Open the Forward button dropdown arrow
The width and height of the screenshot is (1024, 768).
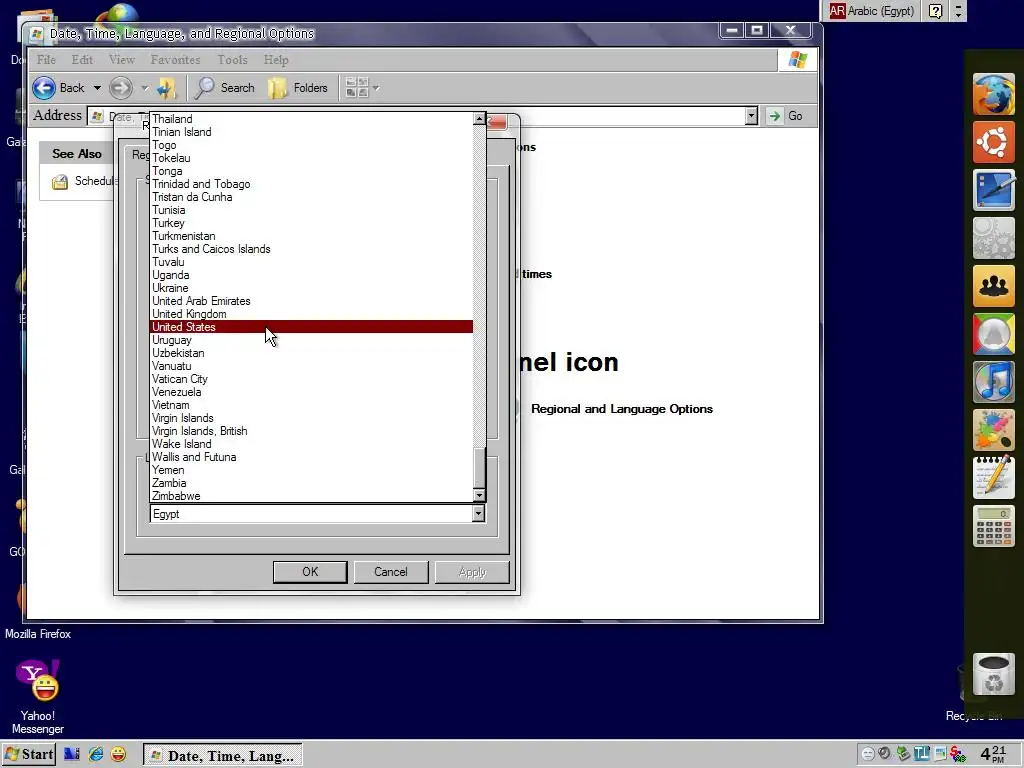point(144,88)
